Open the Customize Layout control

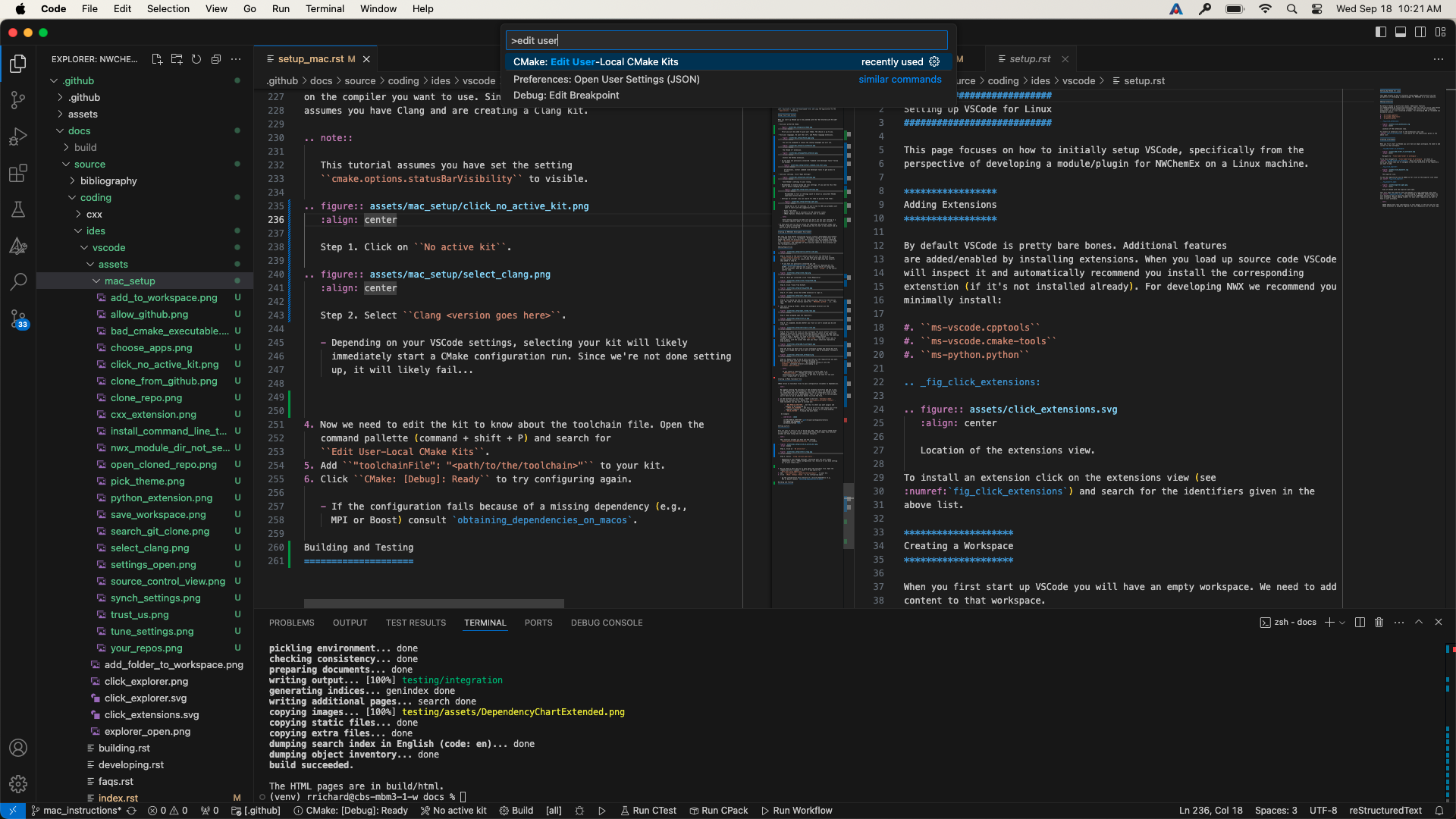[x=1440, y=32]
